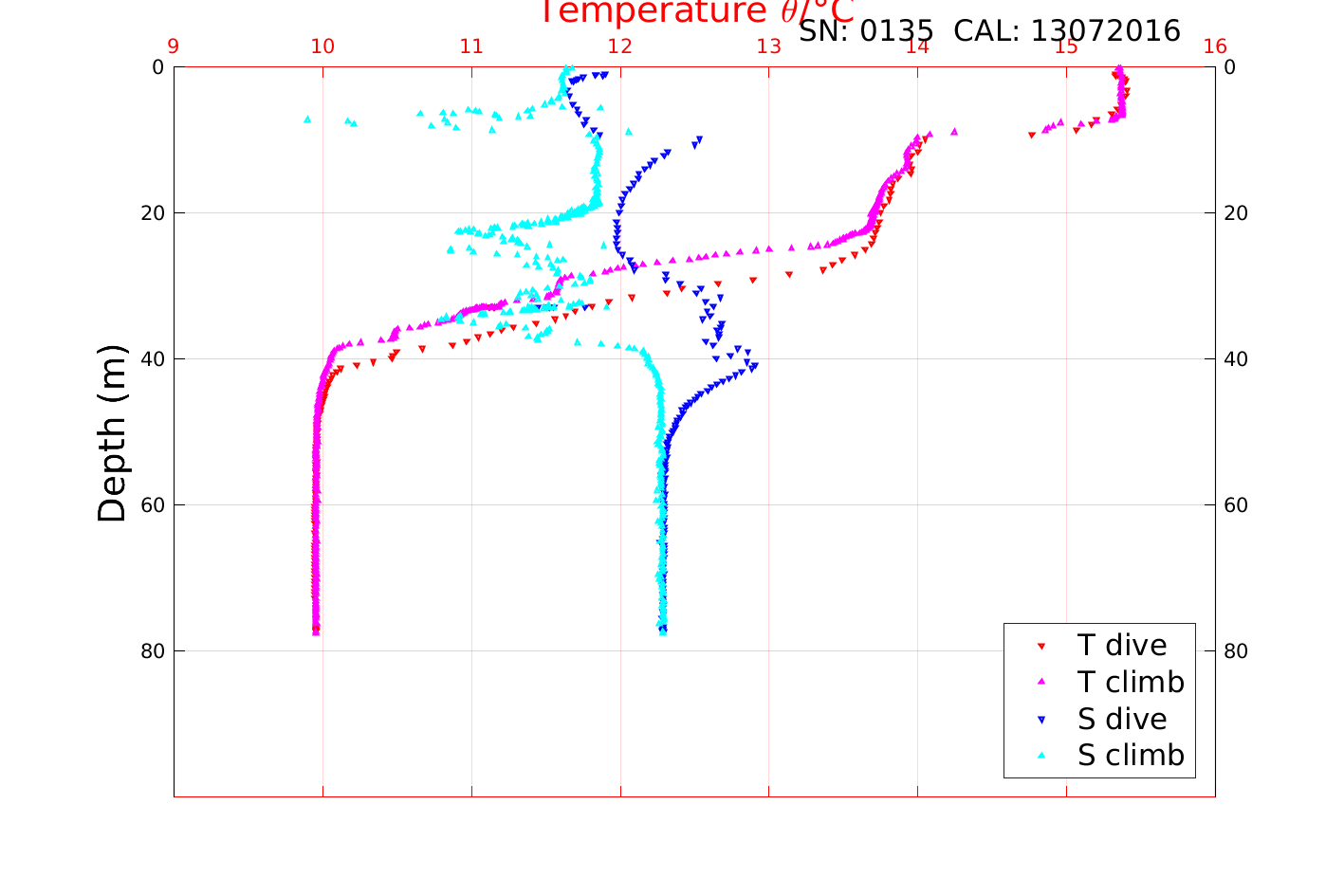Click the right depth tick label 0
This screenshot has height=896, width=1344.
point(1230,67)
